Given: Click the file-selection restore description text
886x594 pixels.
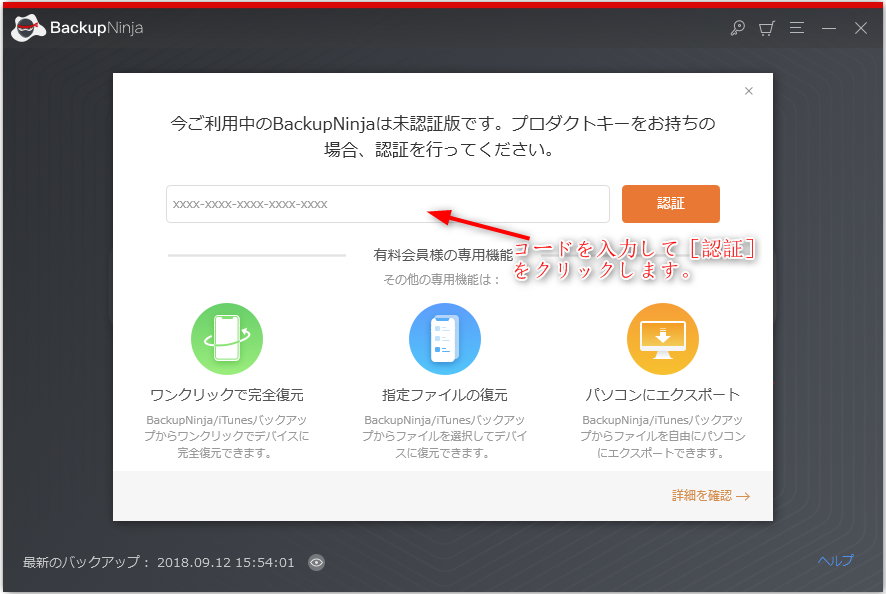Looking at the screenshot, I should click(445, 436).
